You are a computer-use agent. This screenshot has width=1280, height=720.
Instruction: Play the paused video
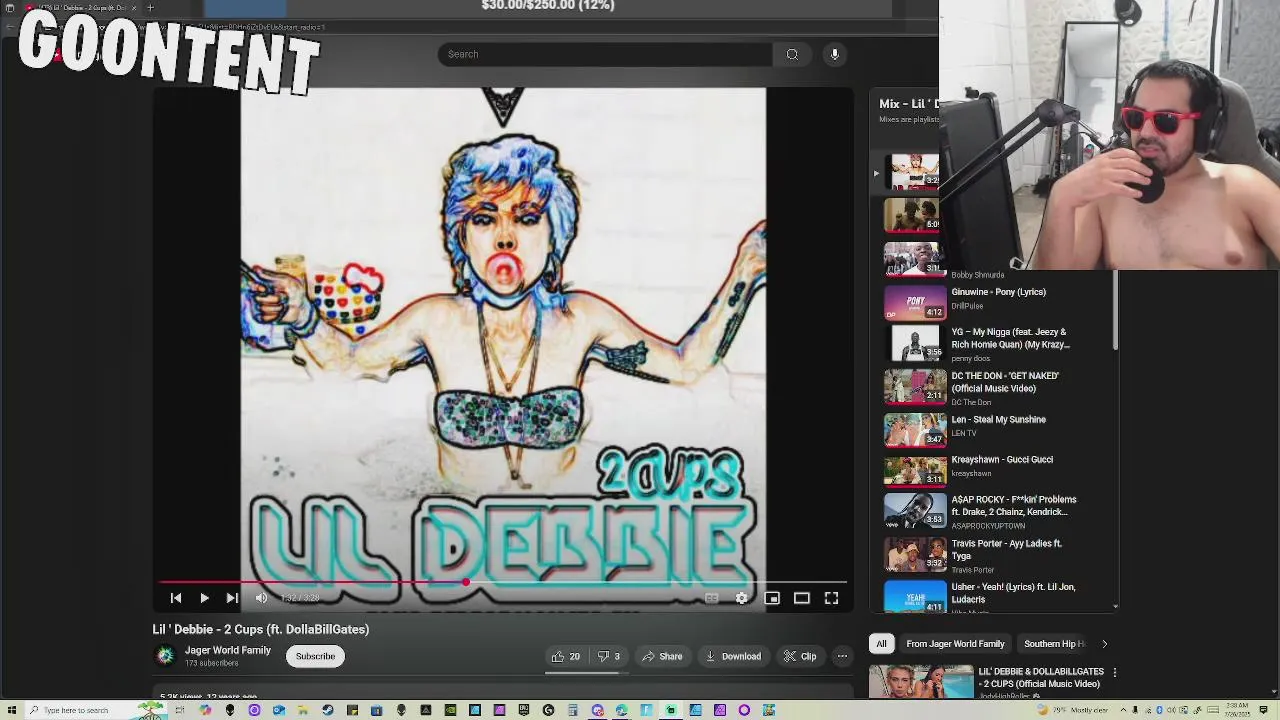(204, 598)
